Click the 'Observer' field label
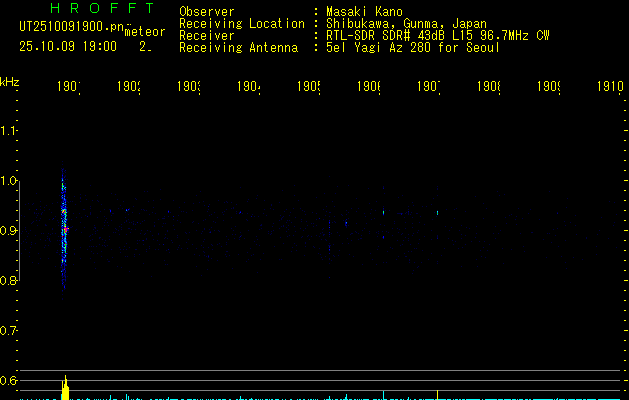 pos(207,12)
